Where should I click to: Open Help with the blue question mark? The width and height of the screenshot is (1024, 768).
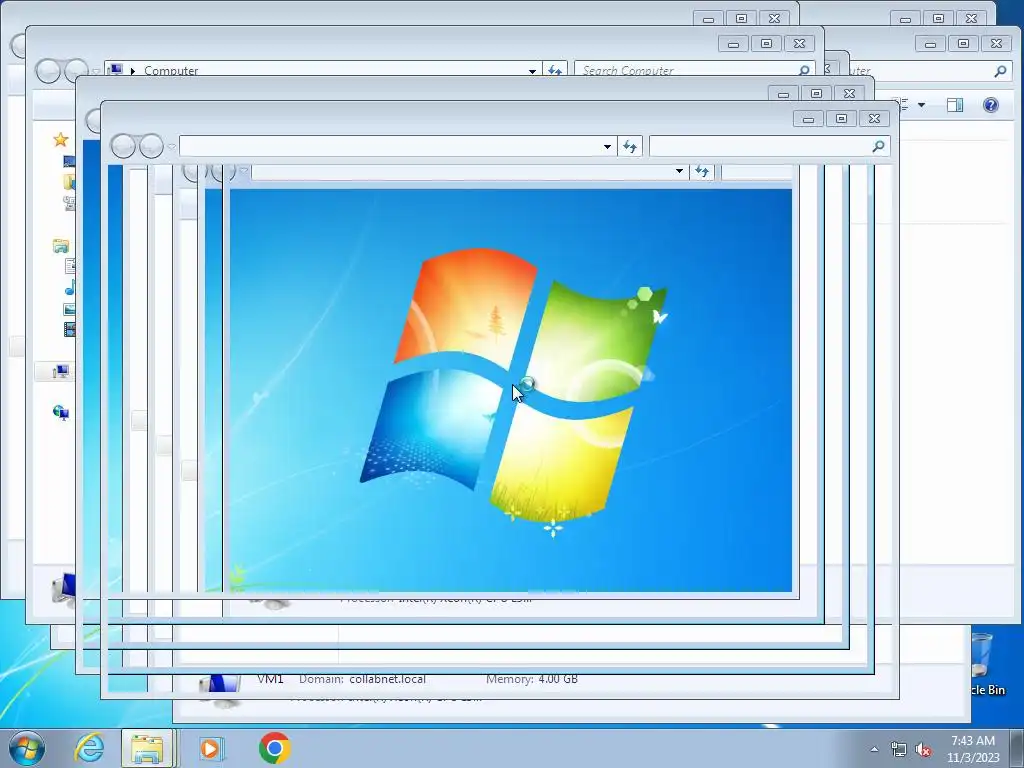point(991,104)
